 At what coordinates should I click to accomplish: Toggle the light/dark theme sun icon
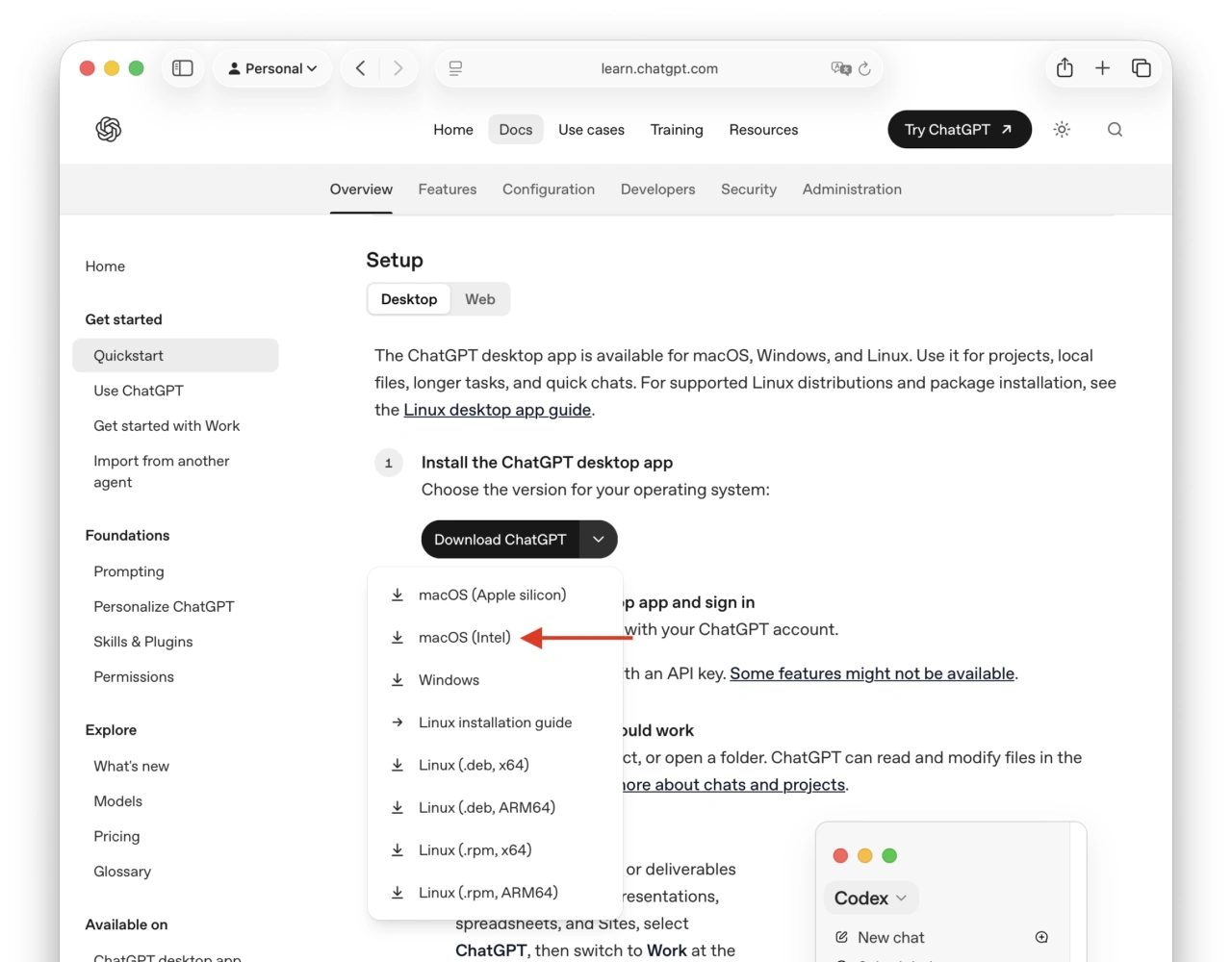[1062, 129]
